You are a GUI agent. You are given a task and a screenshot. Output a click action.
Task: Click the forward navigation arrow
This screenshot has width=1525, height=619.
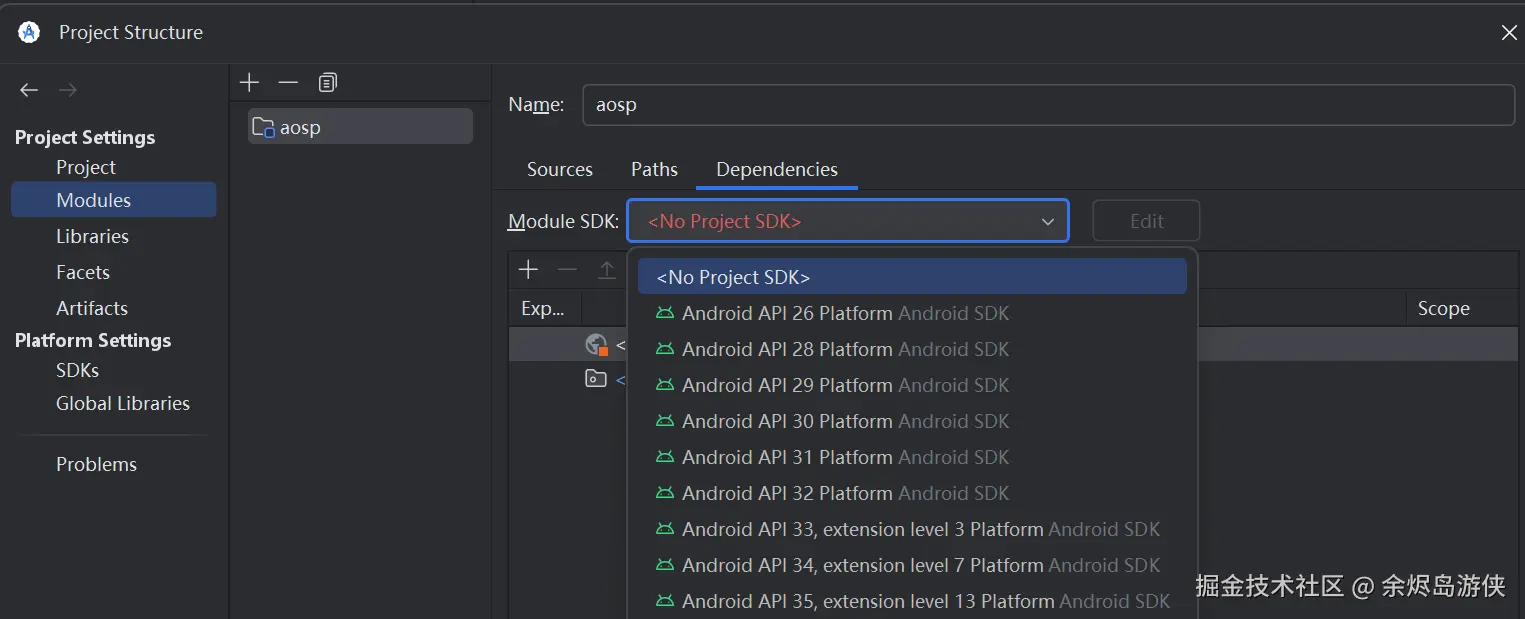click(67, 90)
